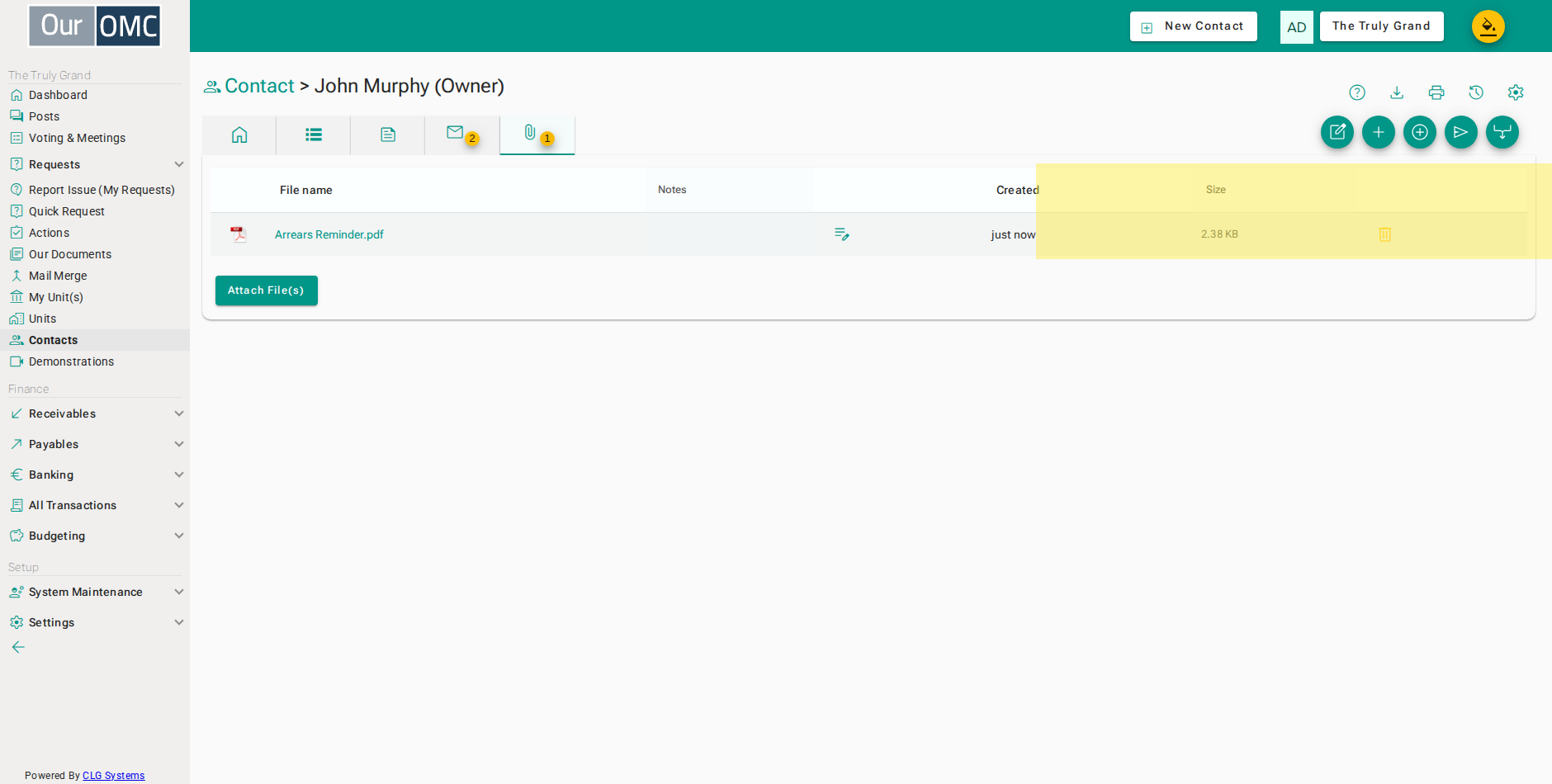Click the PDF file icon beside Arrears Reminder
This screenshot has width=1552, height=784.
click(239, 234)
